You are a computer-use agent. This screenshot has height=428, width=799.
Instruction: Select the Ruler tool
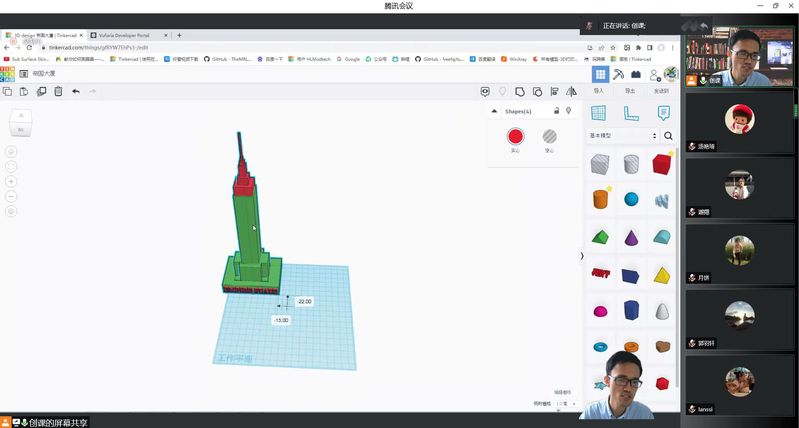point(631,113)
